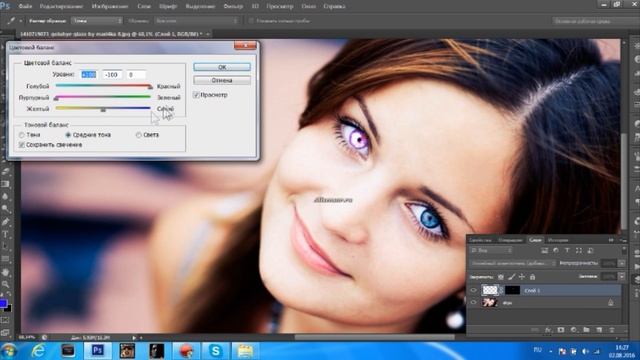Click the Cyan-Red slider handle

[x=150, y=87]
